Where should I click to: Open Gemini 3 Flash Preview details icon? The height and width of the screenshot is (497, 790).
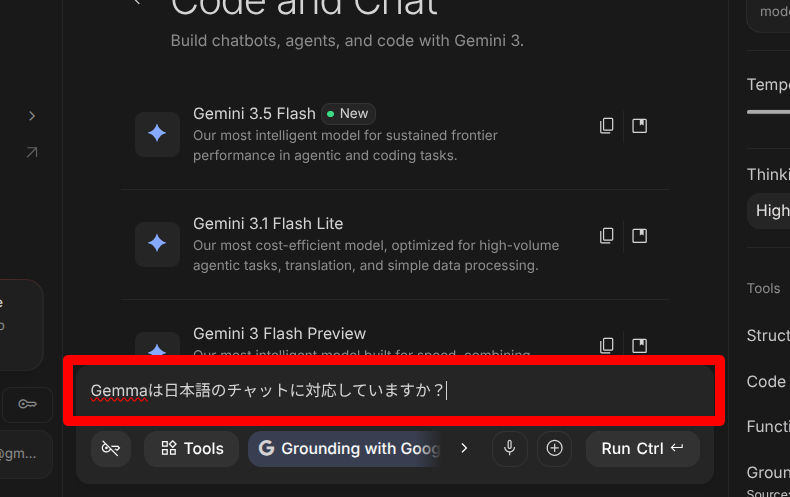(639, 345)
